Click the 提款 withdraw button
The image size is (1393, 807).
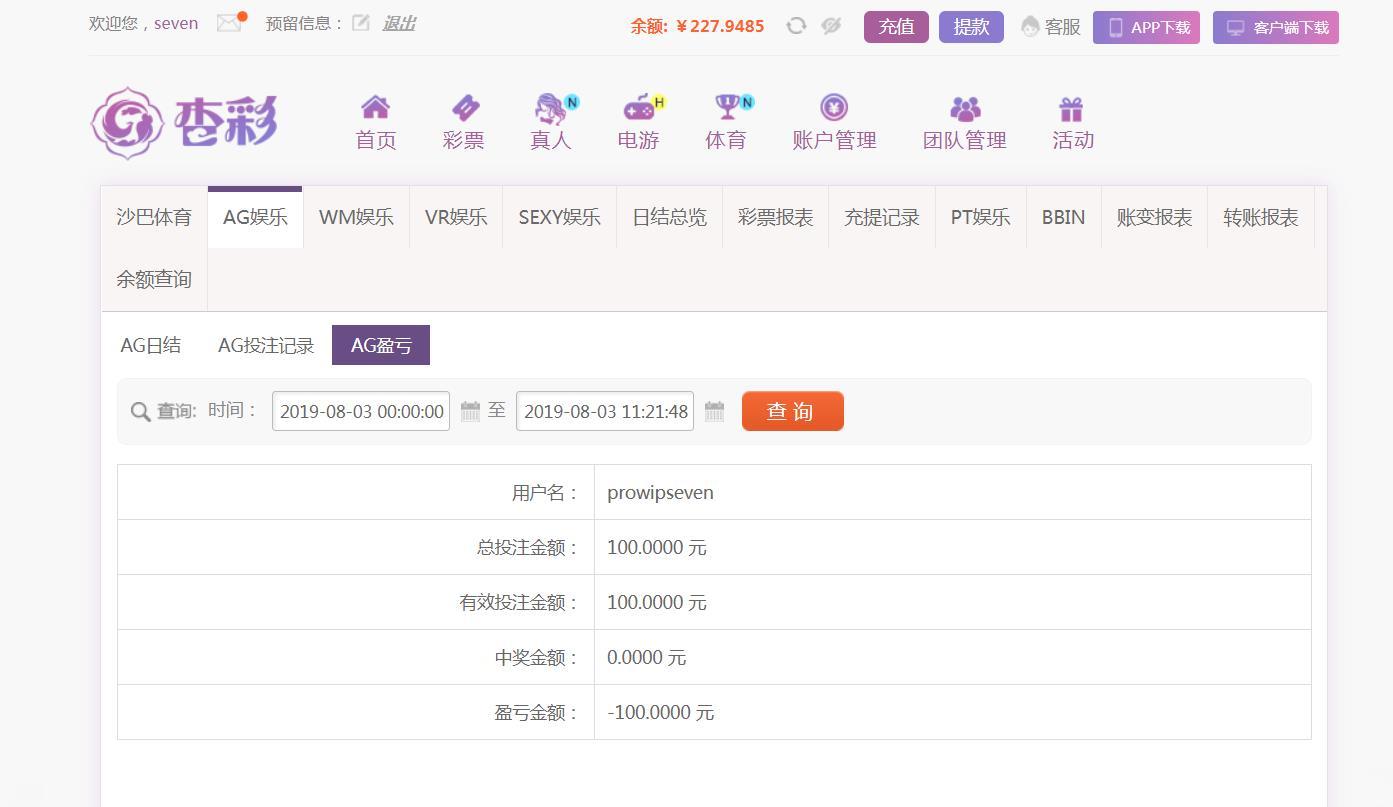[x=971, y=27]
